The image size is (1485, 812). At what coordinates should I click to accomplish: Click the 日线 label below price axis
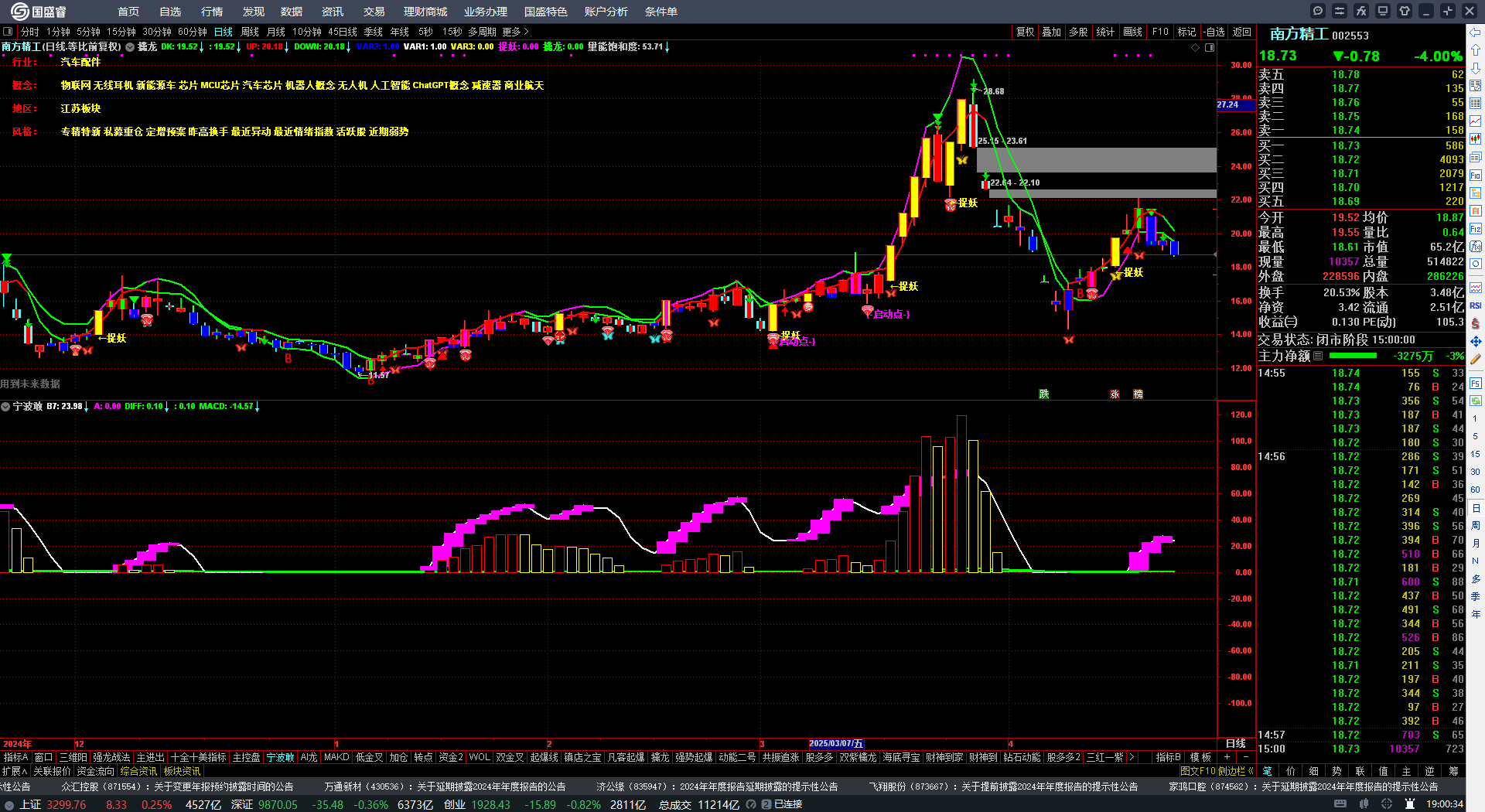coord(1236,743)
